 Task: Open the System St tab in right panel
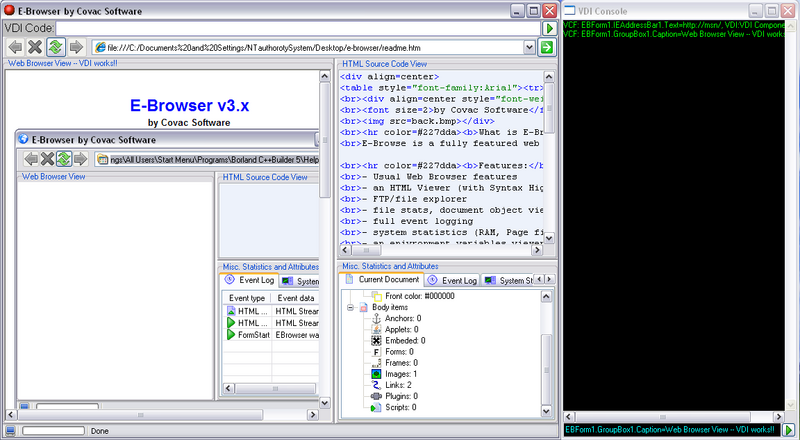(x=509, y=280)
